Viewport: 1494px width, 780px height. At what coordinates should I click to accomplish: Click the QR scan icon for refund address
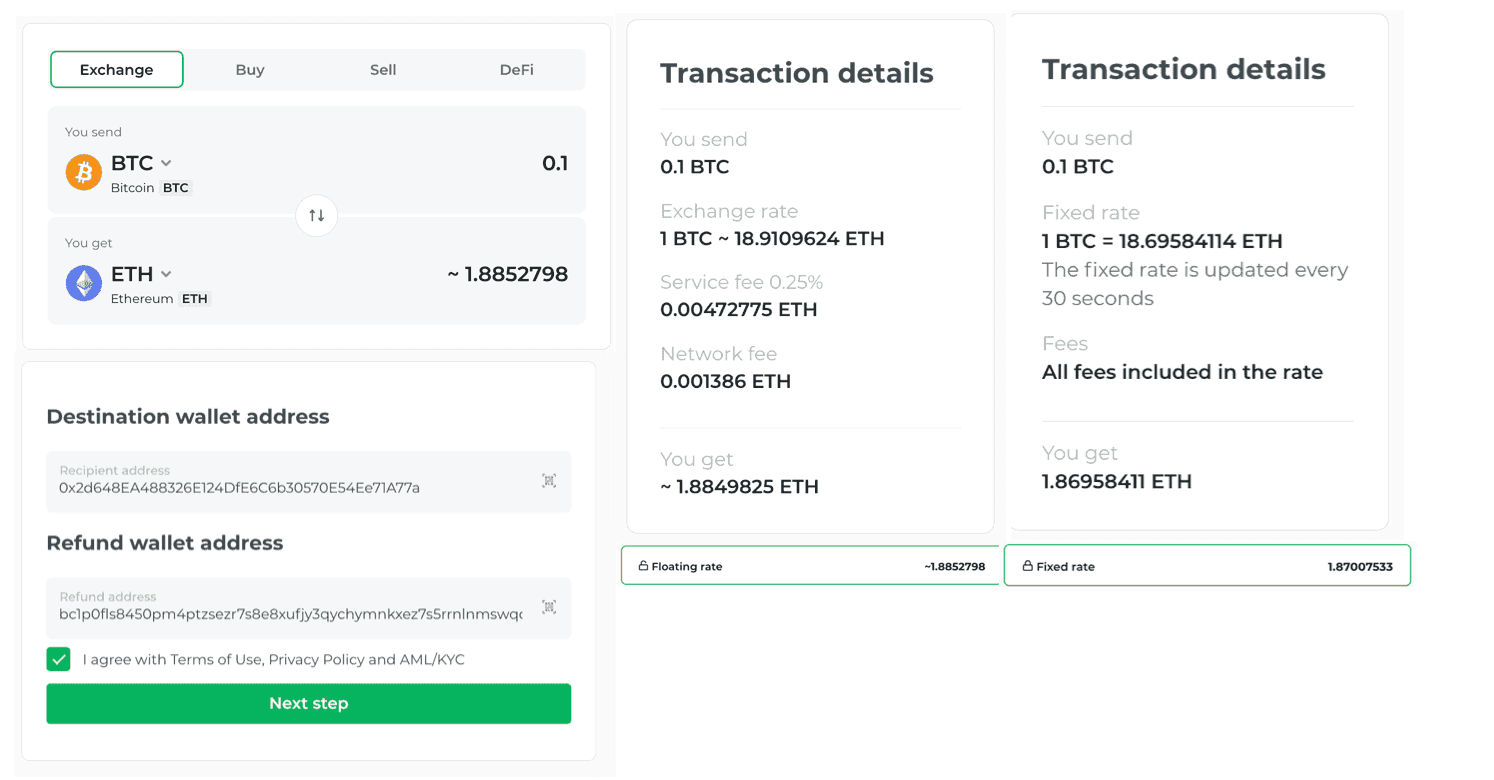pyautogui.click(x=548, y=607)
